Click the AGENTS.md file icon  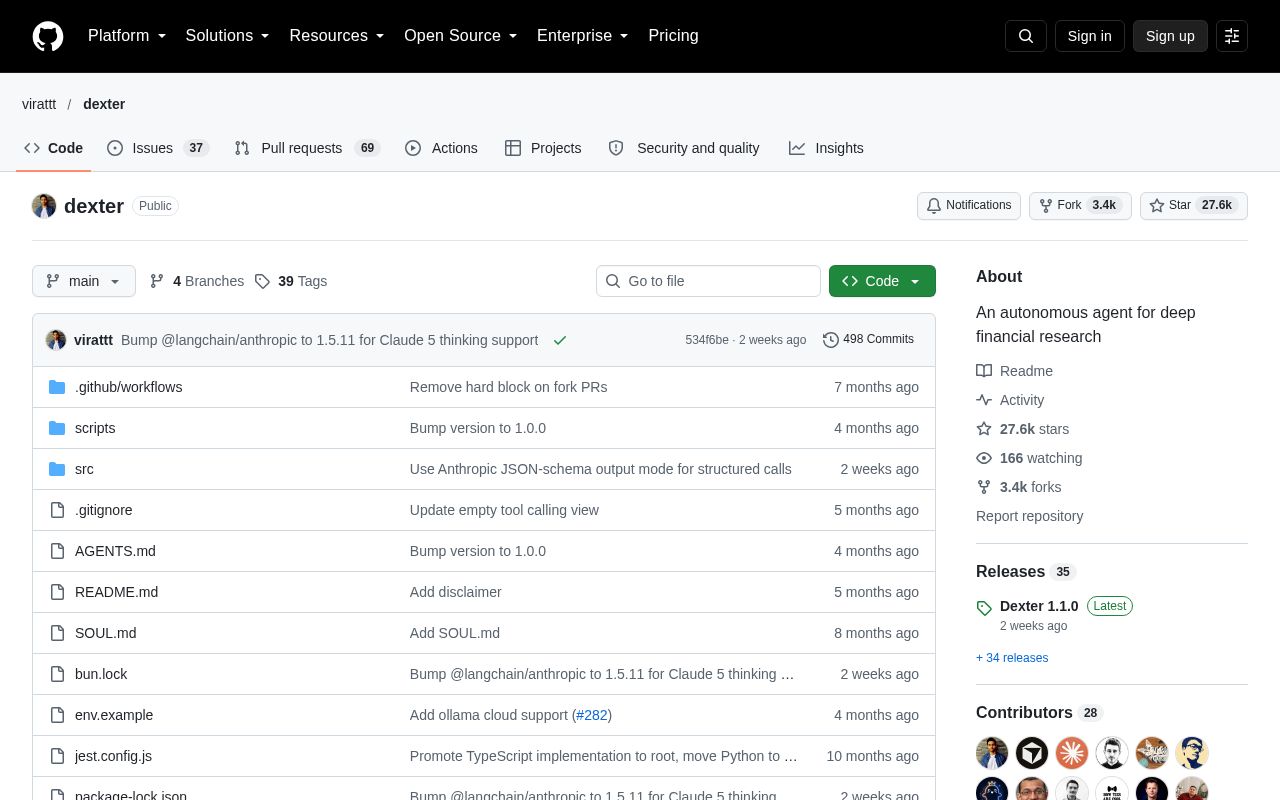(x=57, y=551)
